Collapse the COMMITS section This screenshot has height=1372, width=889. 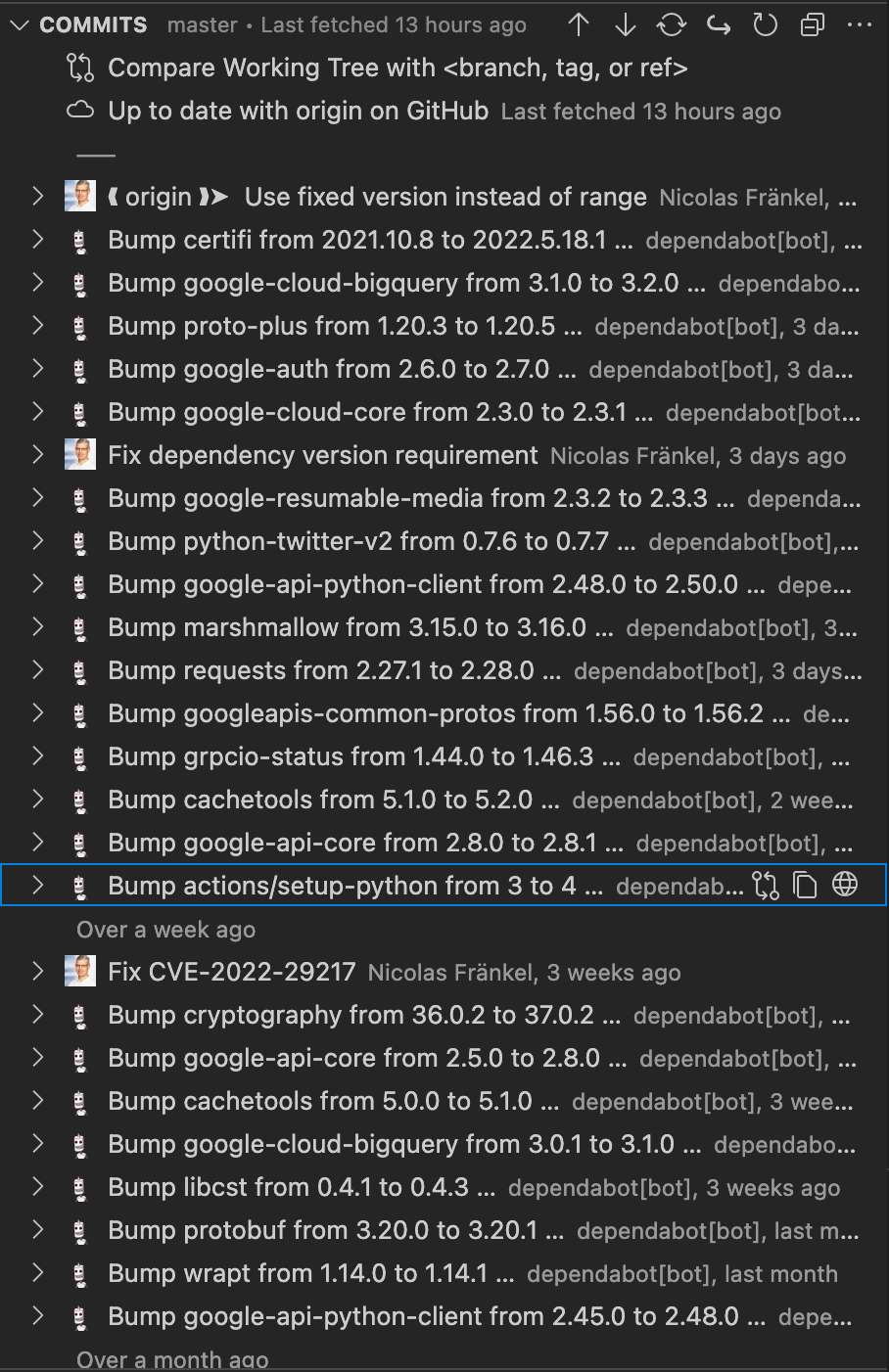point(20,25)
